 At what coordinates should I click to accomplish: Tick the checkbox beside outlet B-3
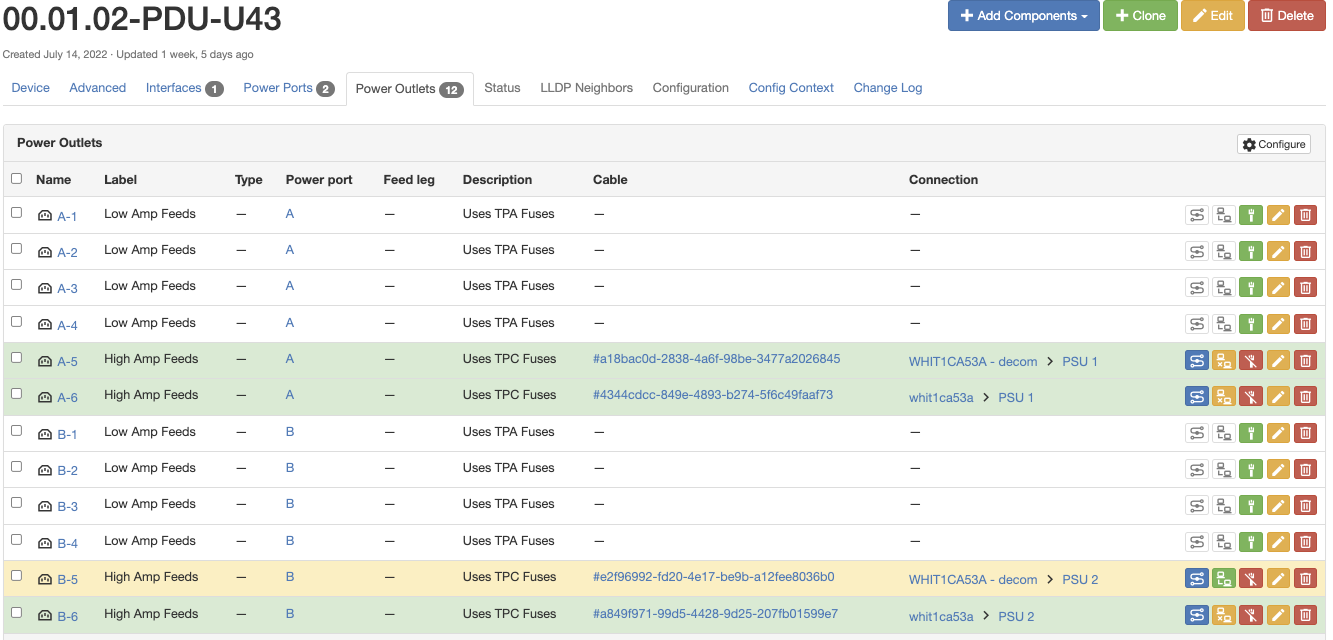[16, 505]
